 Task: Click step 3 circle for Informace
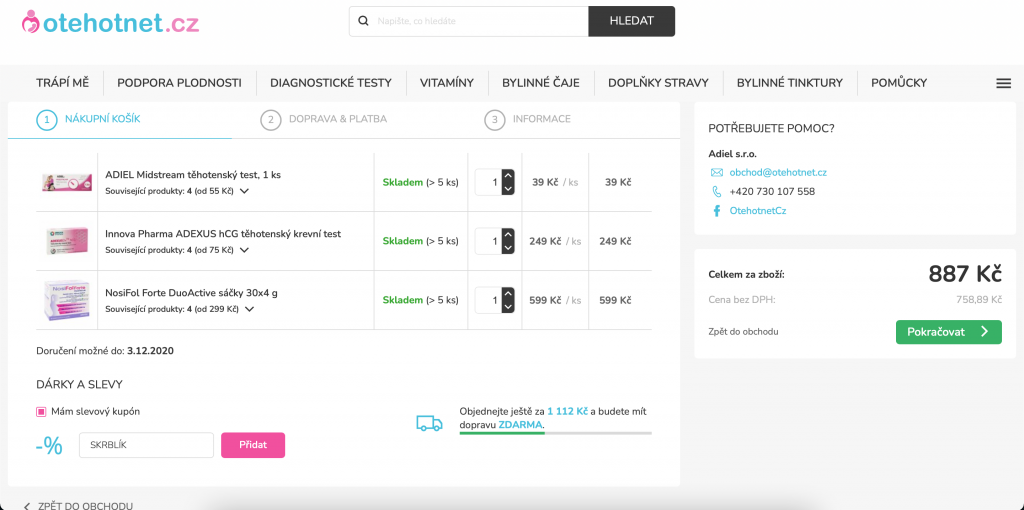click(x=494, y=120)
